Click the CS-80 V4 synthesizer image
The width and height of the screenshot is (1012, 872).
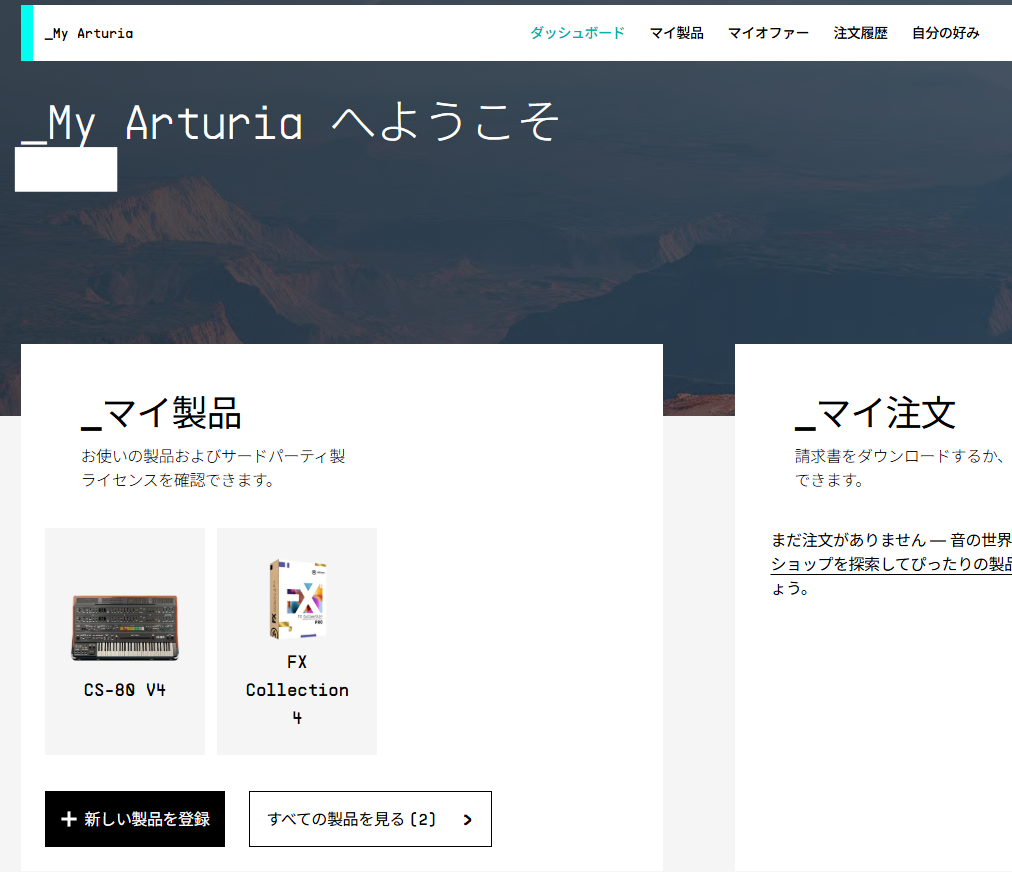[x=125, y=628]
